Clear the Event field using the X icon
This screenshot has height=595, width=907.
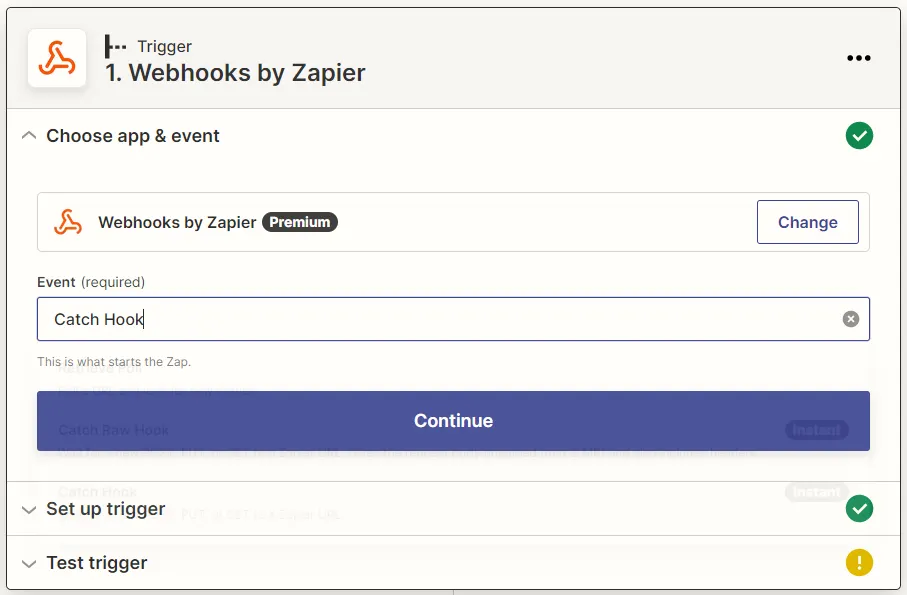pos(851,319)
